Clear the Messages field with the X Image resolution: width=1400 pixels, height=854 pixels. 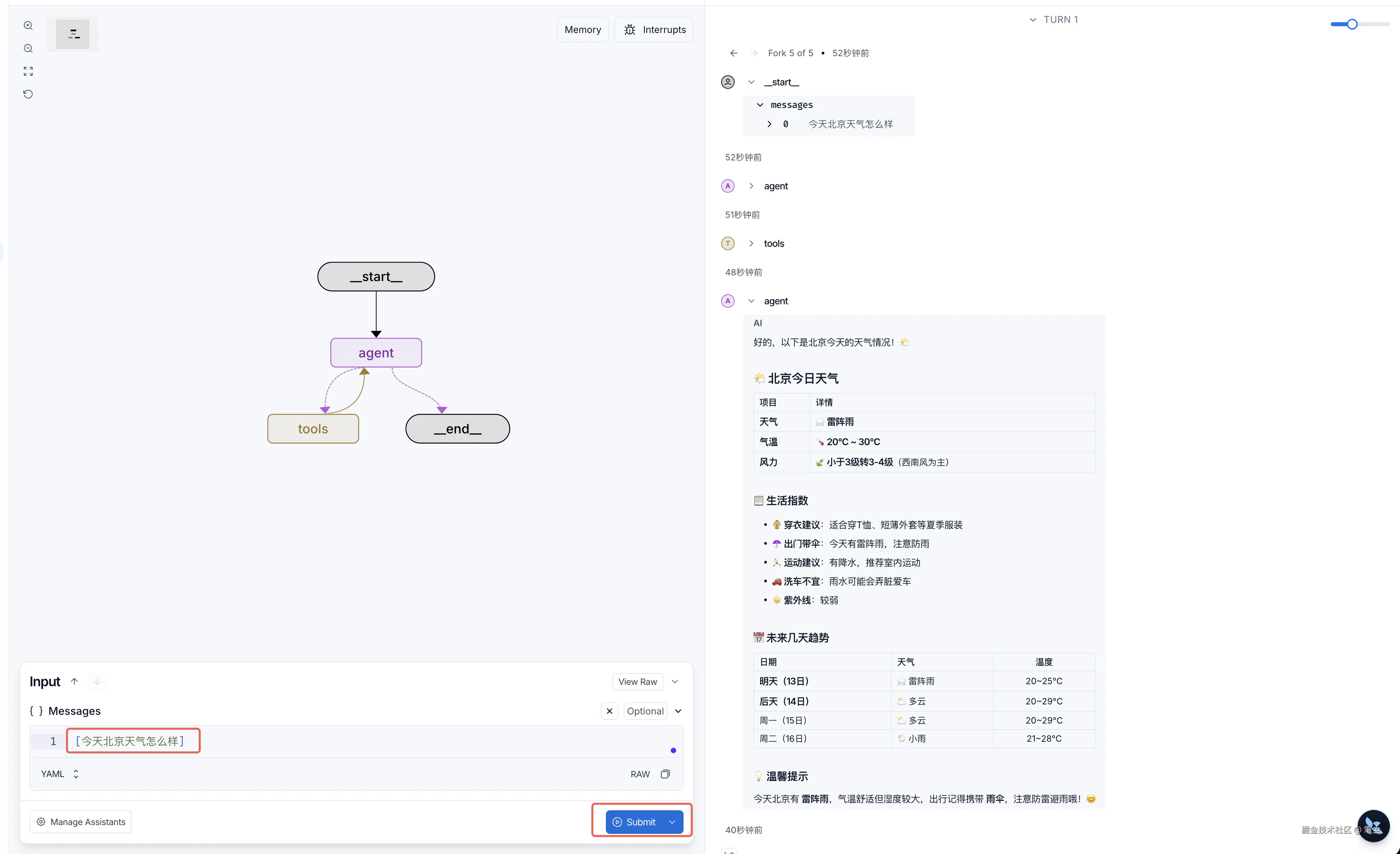(x=609, y=711)
